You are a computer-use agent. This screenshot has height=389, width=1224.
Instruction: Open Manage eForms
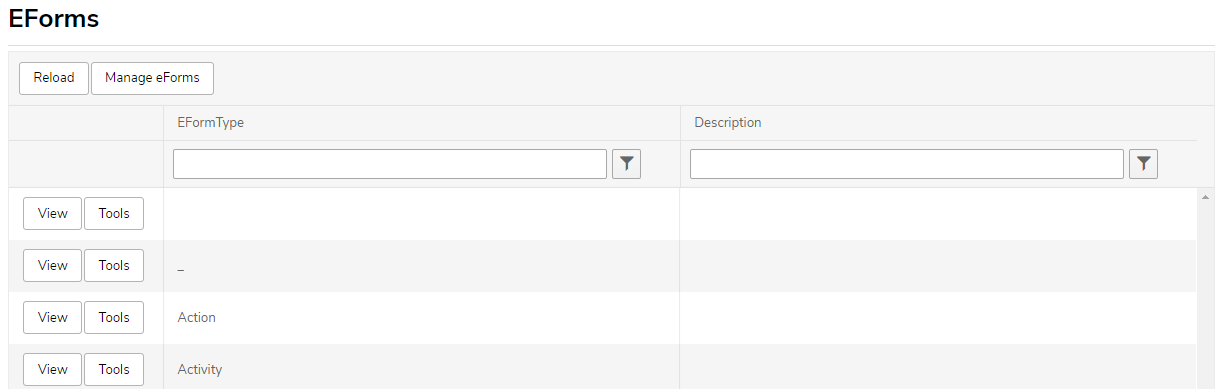pyautogui.click(x=152, y=78)
